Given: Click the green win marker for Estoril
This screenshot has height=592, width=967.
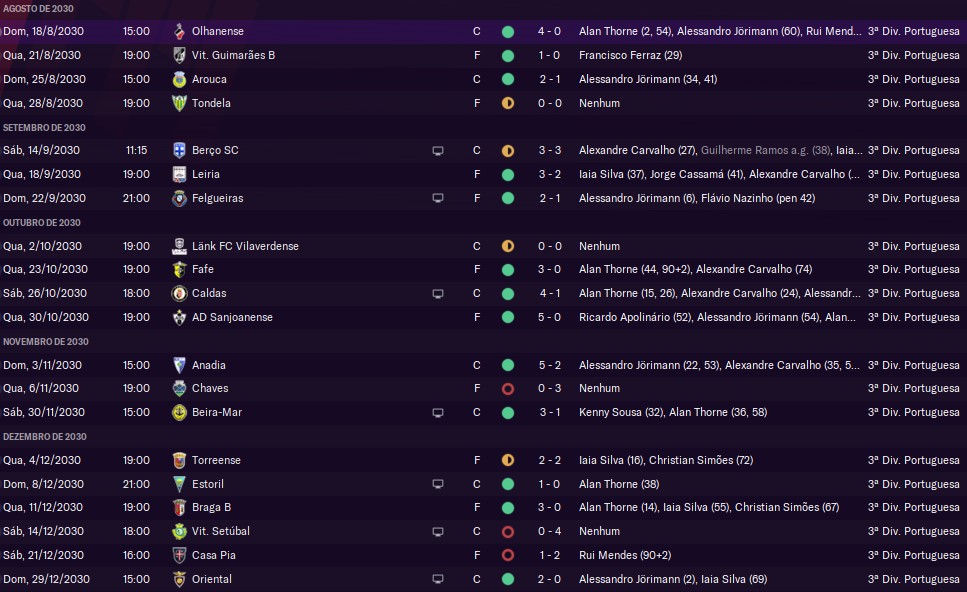Looking at the screenshot, I should coord(508,484).
